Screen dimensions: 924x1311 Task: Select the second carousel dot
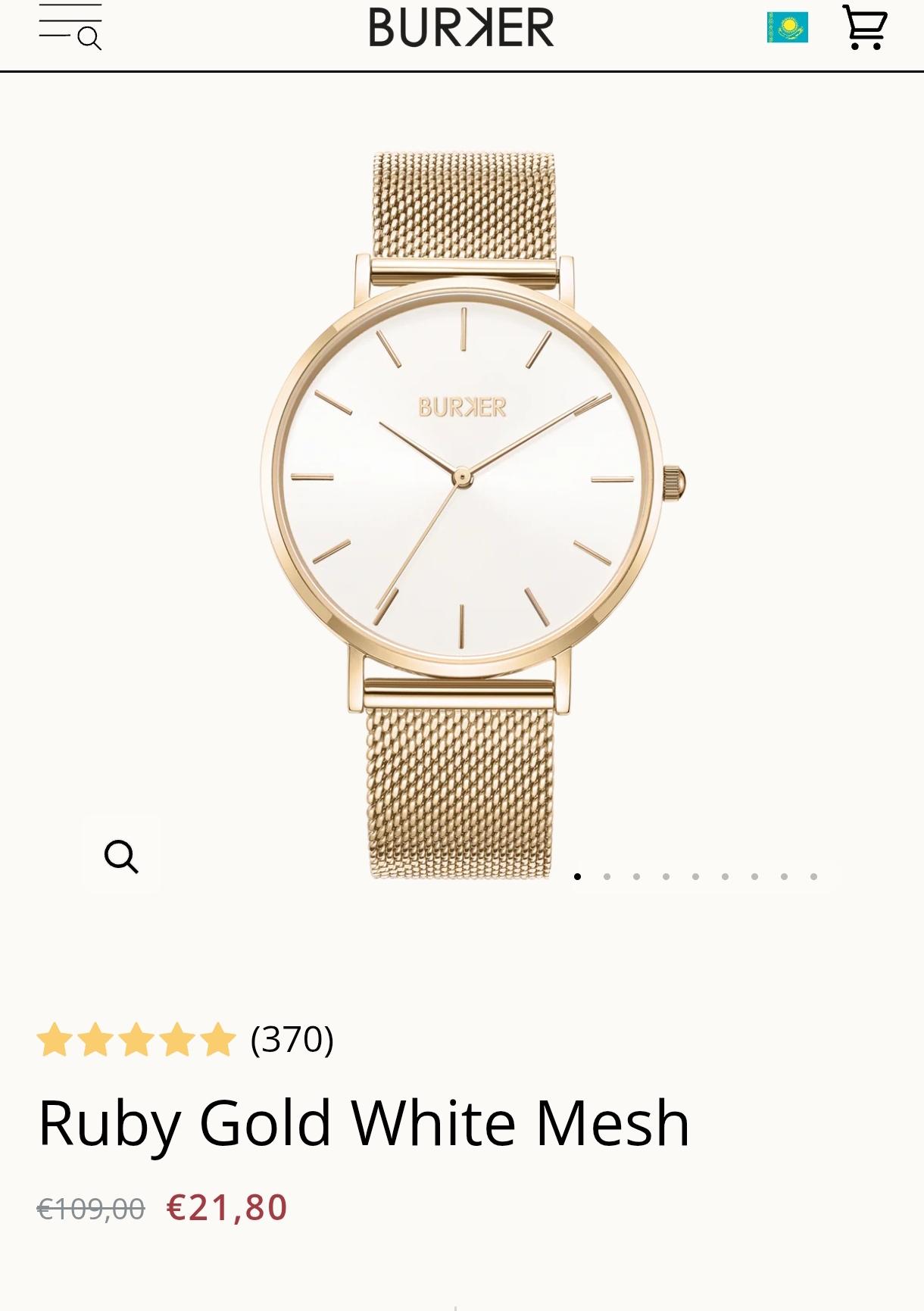(607, 876)
